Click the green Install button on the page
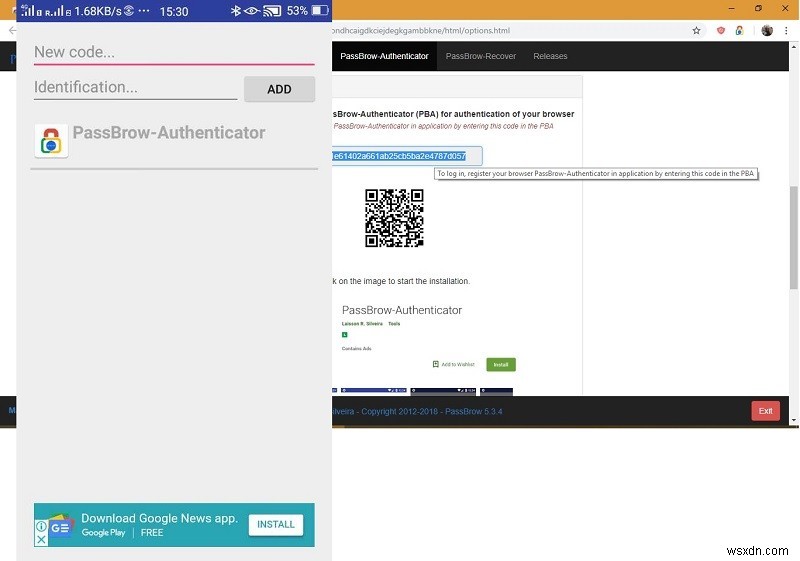The height and width of the screenshot is (561, 800). tap(501, 364)
